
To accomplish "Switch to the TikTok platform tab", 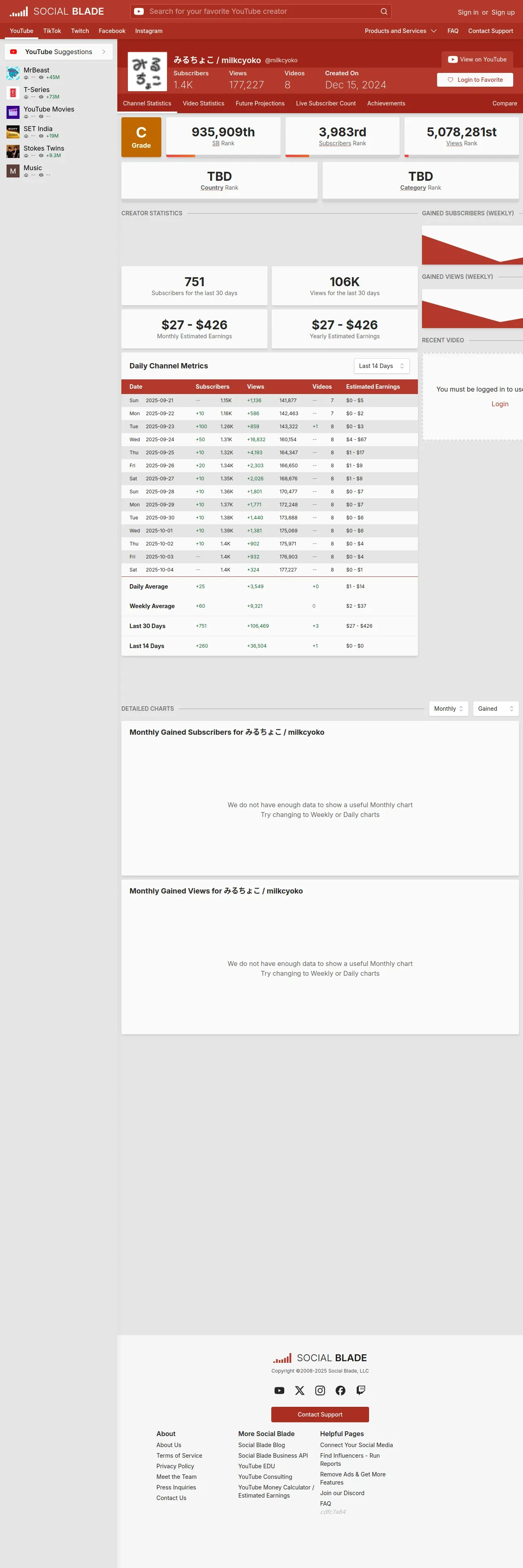I will click(x=52, y=31).
